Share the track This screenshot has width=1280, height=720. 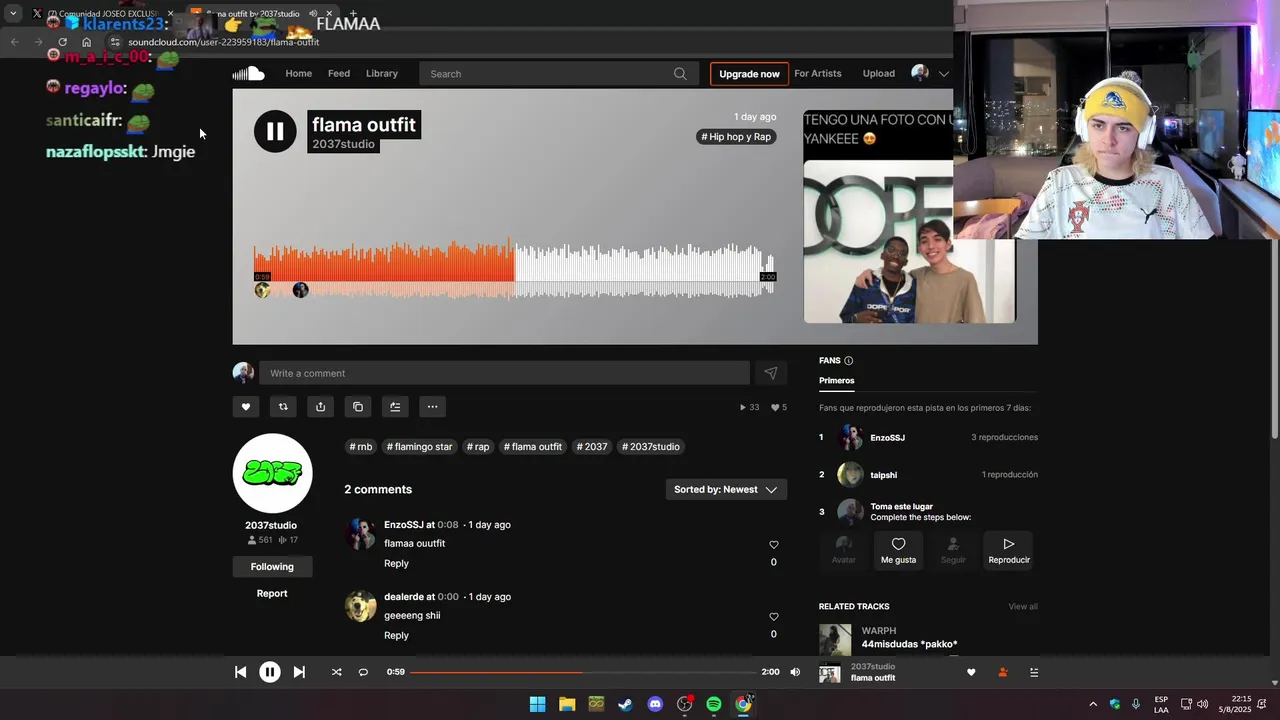pyautogui.click(x=320, y=407)
